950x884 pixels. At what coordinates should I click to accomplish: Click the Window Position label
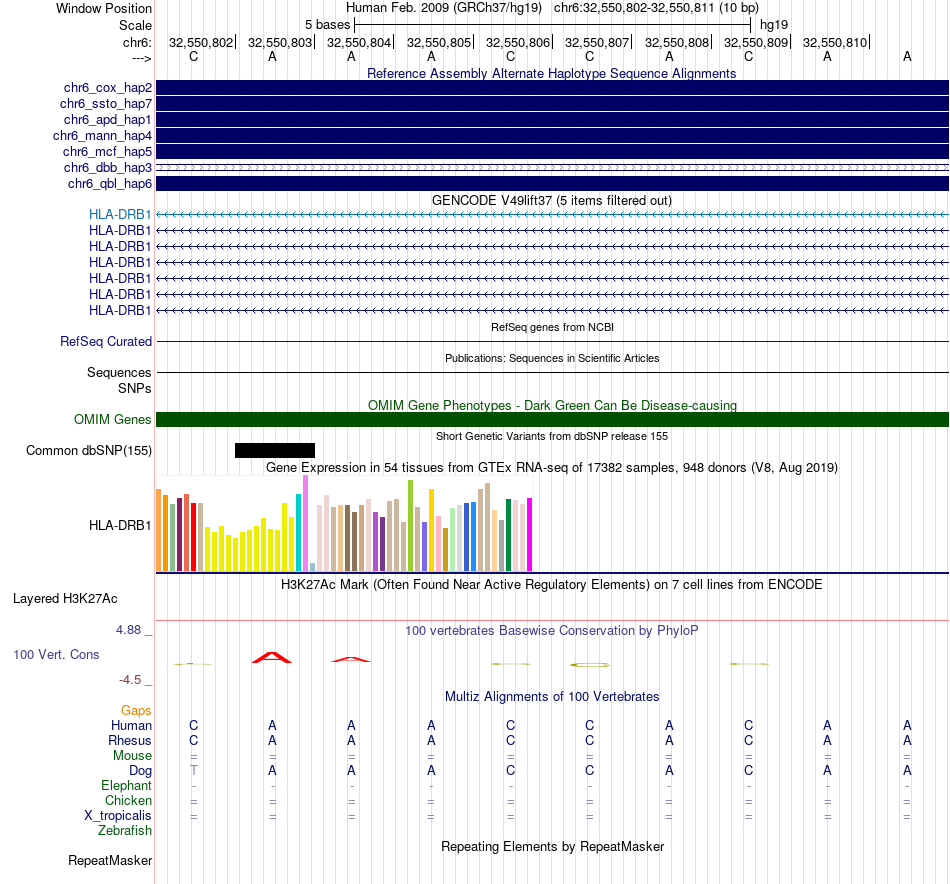(104, 8)
